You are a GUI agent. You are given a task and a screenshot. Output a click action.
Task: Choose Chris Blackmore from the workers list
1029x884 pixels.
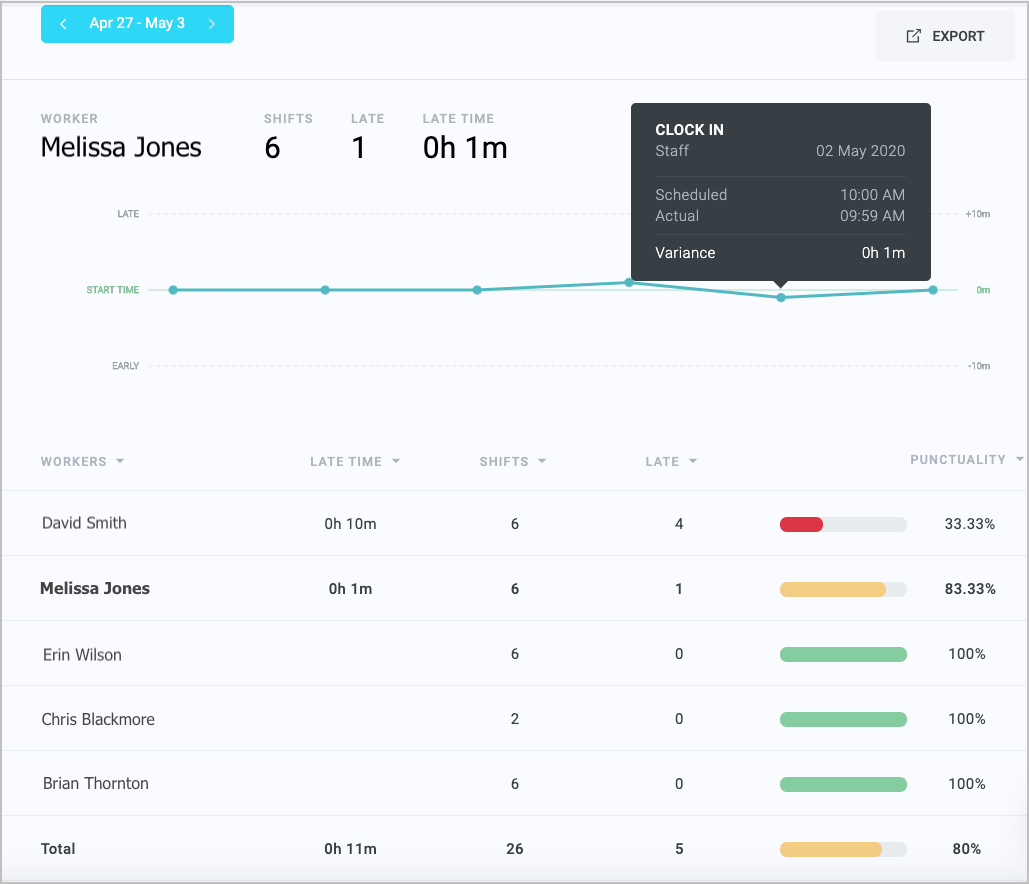98,719
